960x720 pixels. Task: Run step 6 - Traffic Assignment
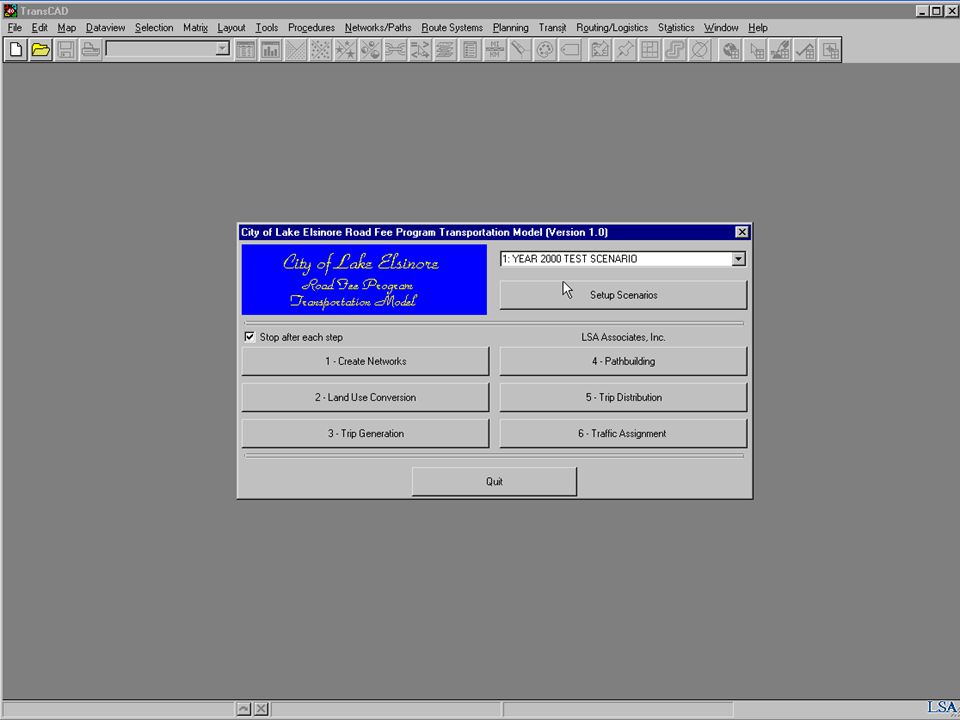point(623,433)
